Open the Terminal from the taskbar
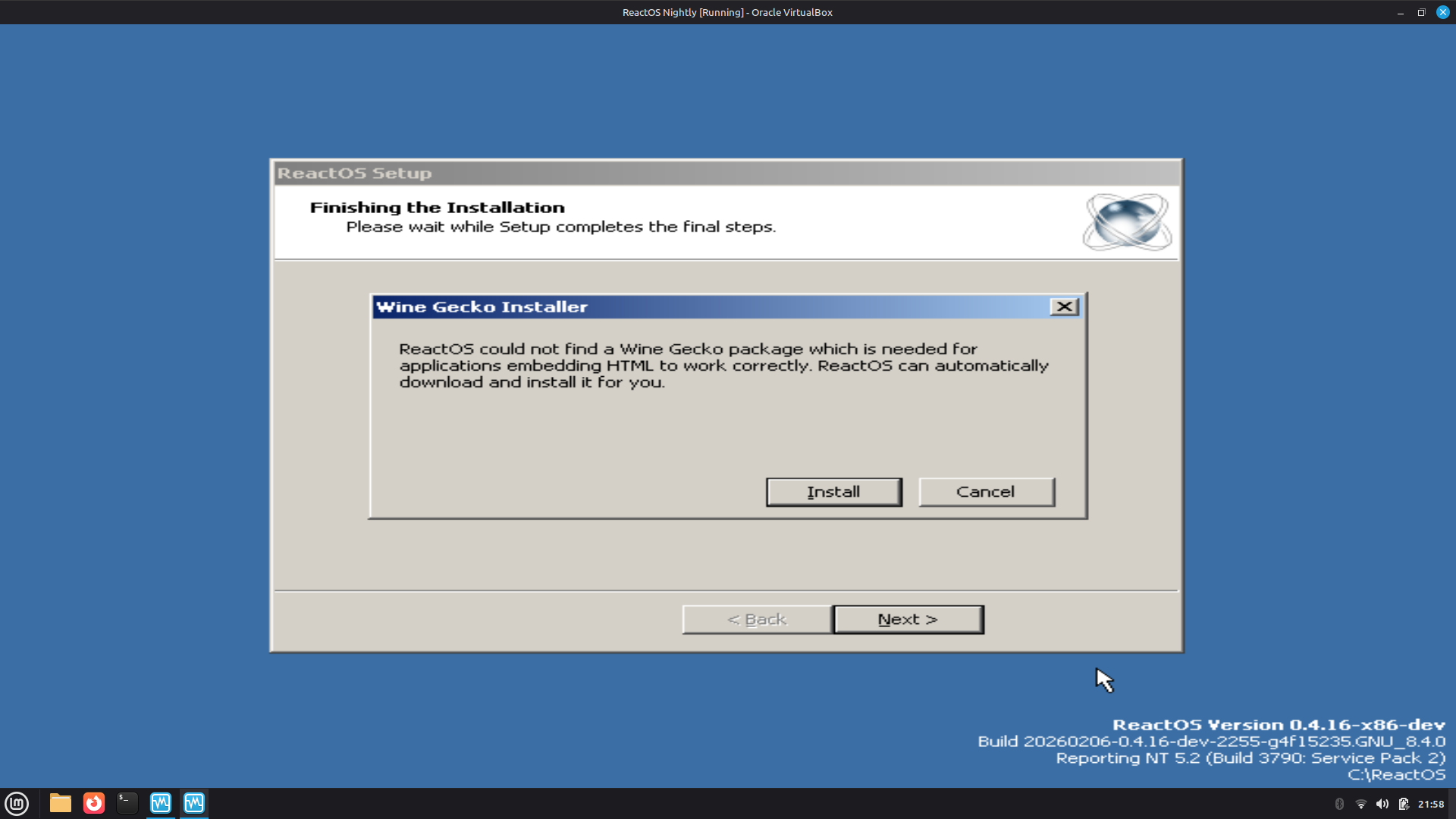Viewport: 1456px width, 819px height. 127,803
